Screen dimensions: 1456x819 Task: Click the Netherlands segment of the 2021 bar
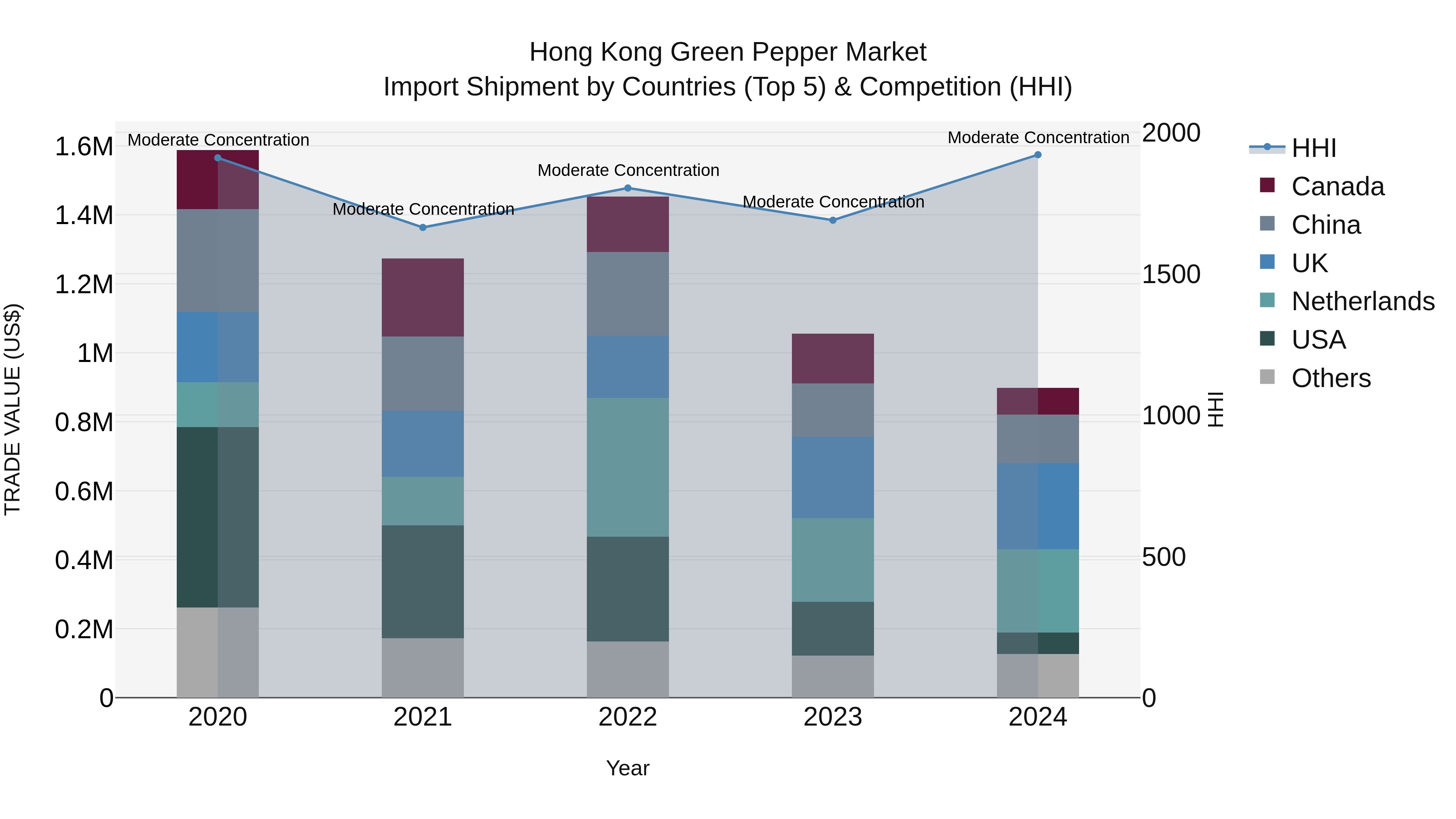coord(423,502)
